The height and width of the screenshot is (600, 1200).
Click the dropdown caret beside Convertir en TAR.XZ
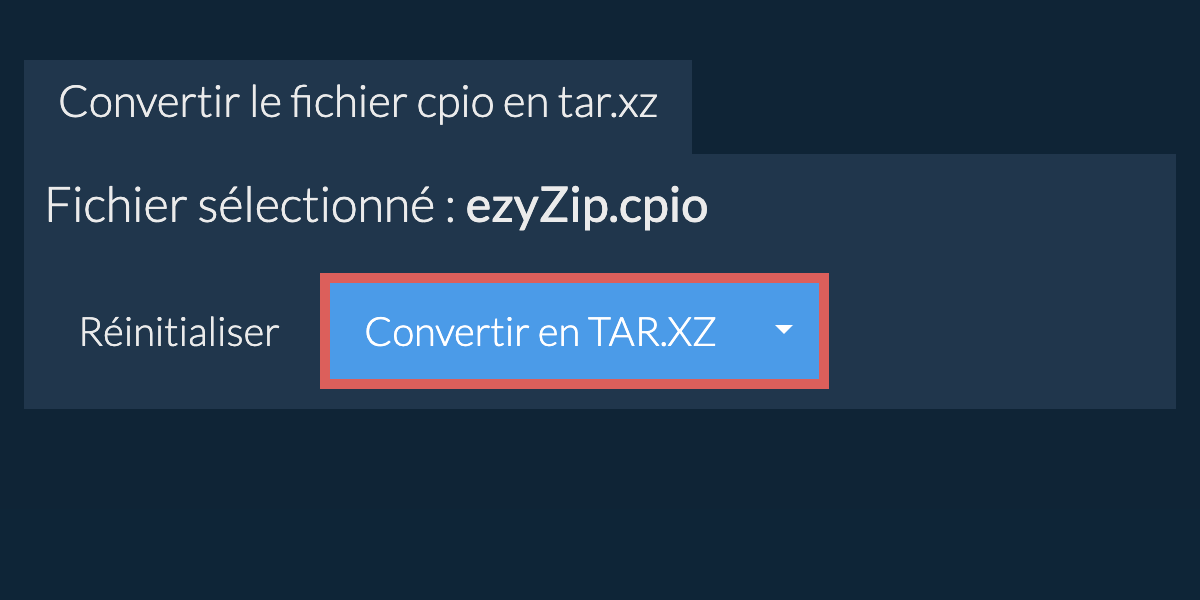[784, 331]
